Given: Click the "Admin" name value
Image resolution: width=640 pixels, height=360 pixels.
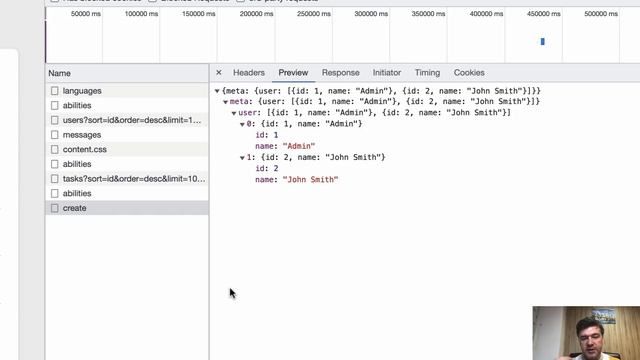Looking at the screenshot, I should click(x=299, y=146).
